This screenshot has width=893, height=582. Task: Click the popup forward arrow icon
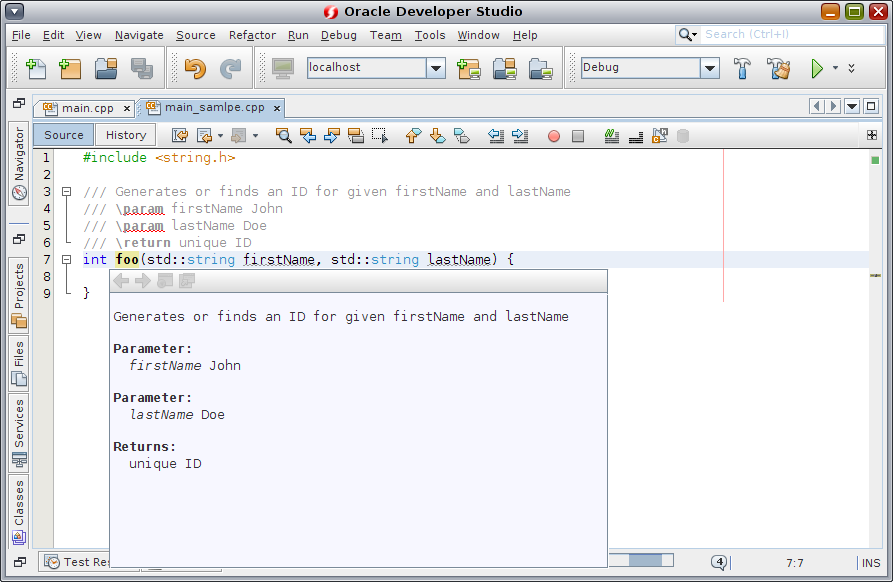click(142, 281)
